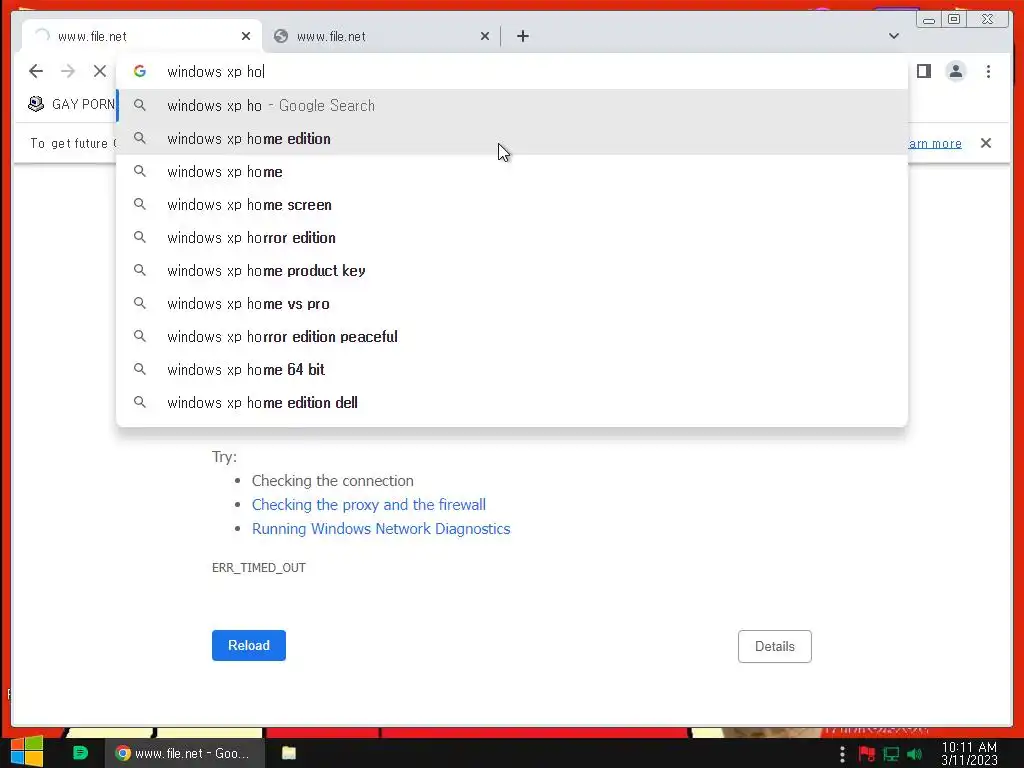Click search icon beside 'windows xp home screen'

pyautogui.click(x=140, y=204)
